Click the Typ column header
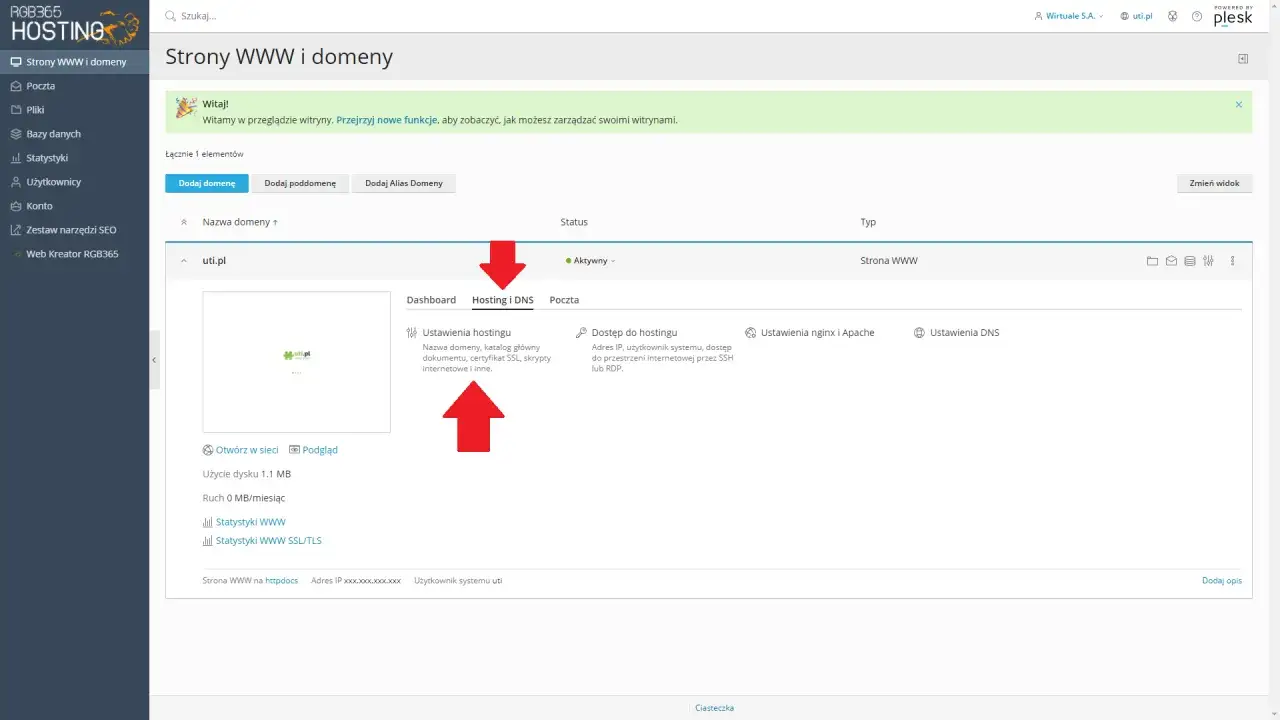Image resolution: width=1280 pixels, height=720 pixels. pyautogui.click(x=868, y=222)
